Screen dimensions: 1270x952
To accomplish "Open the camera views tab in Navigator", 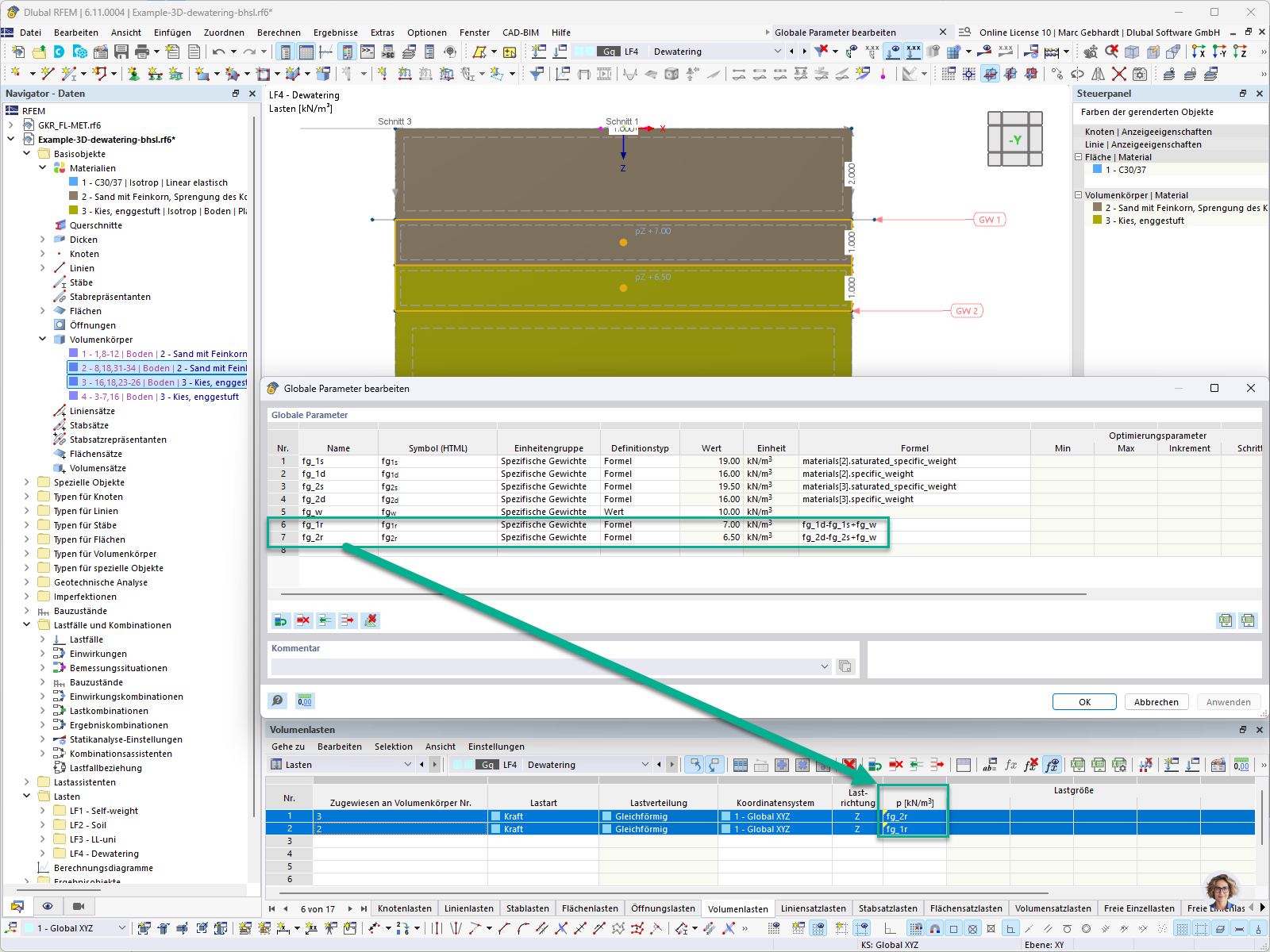I will click(x=79, y=906).
